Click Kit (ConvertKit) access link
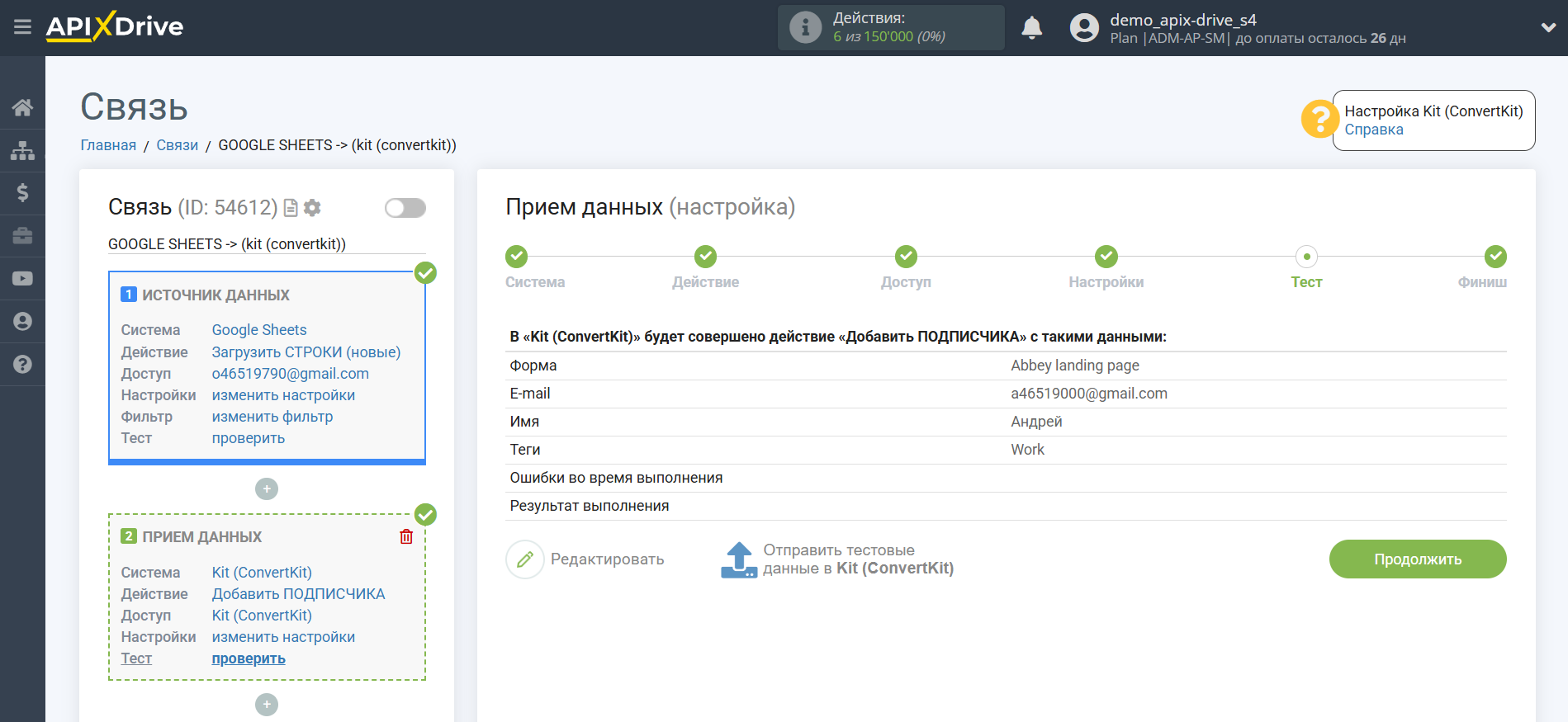This screenshot has height=722, width=1568. 262,616
